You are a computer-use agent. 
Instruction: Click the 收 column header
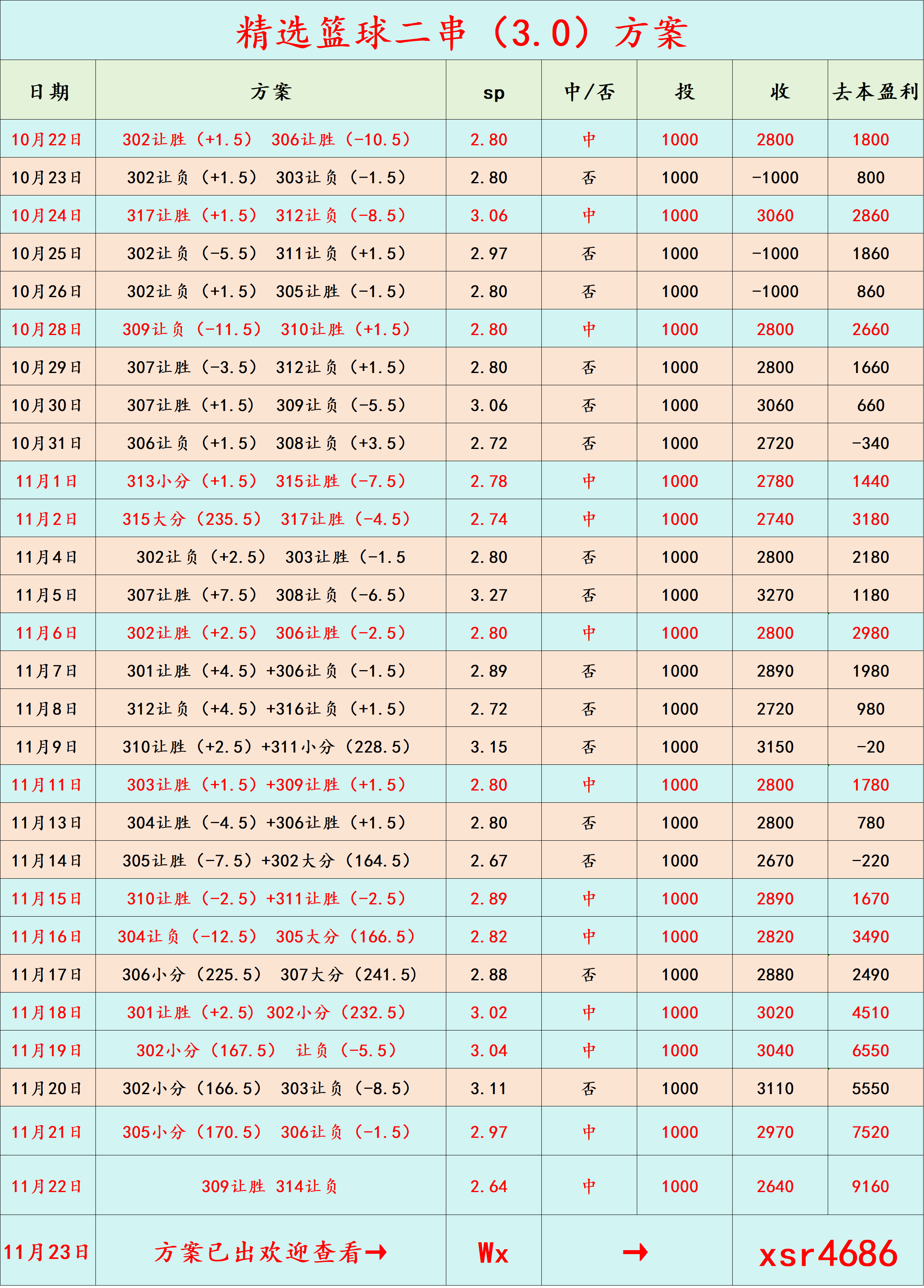point(780,91)
